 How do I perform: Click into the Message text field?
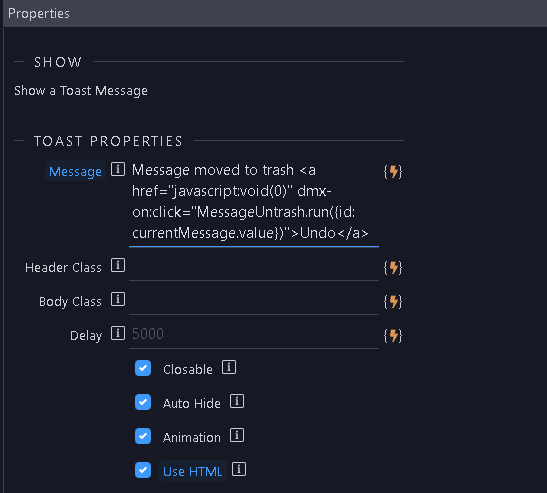coord(254,202)
